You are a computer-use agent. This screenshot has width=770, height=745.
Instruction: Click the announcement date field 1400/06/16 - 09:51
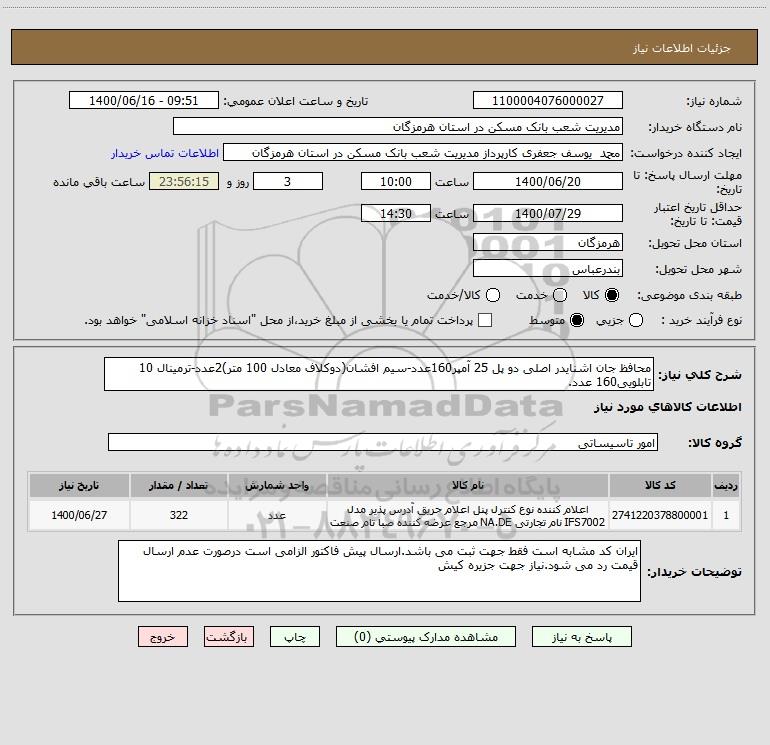click(143, 100)
